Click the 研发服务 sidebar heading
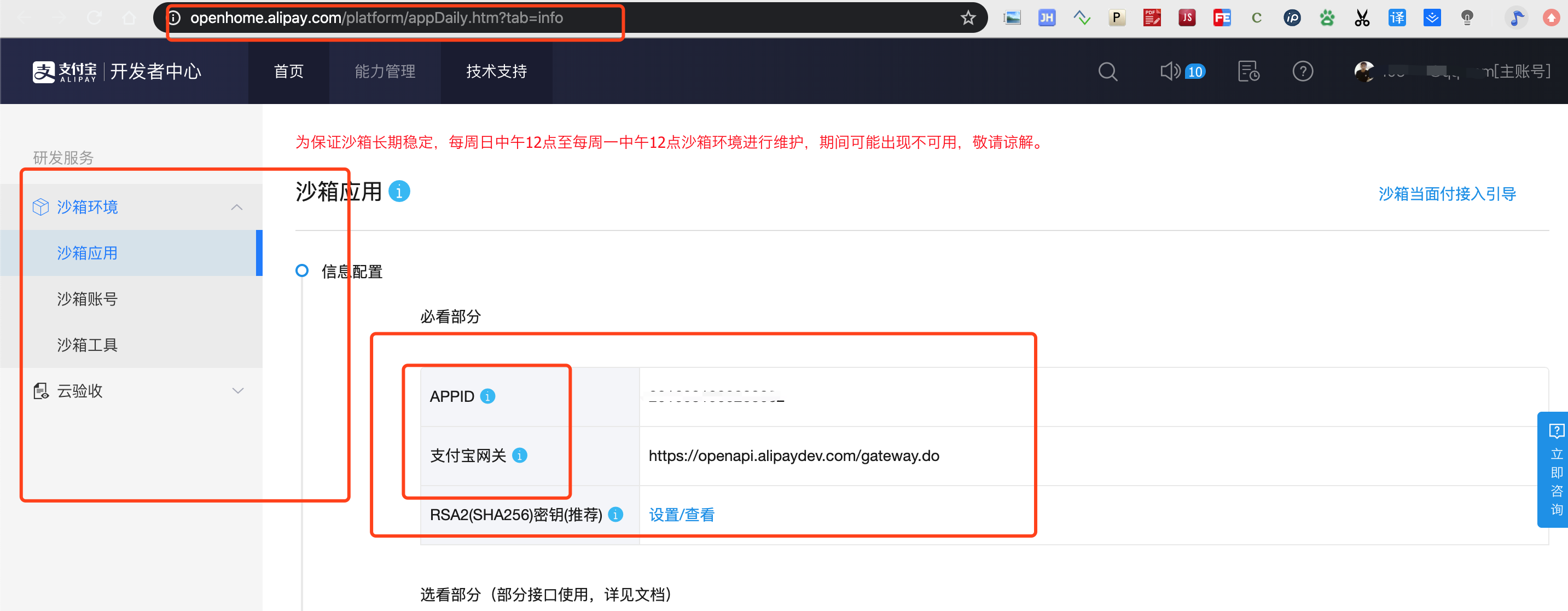Viewport: 1568px width, 611px height. pos(63,158)
